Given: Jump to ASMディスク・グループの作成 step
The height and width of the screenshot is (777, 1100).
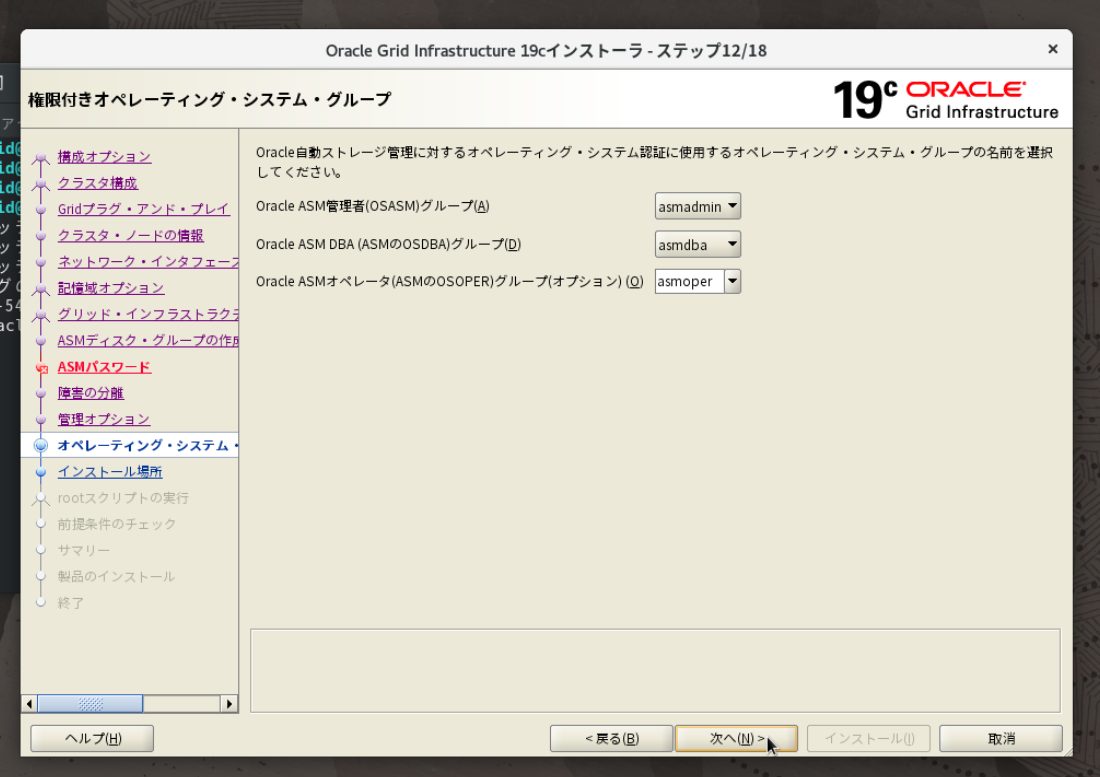Looking at the screenshot, I should [147, 340].
